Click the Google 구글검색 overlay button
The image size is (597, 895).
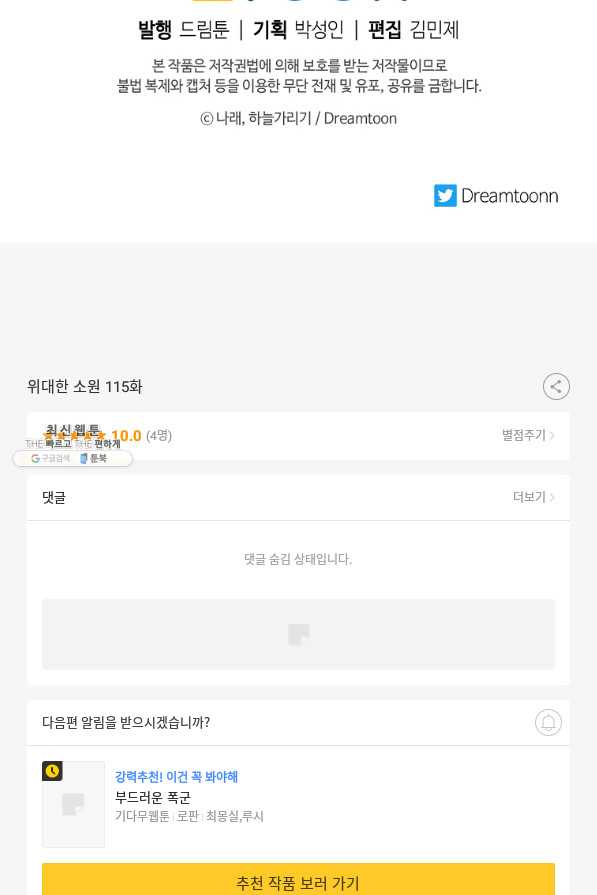(50, 458)
